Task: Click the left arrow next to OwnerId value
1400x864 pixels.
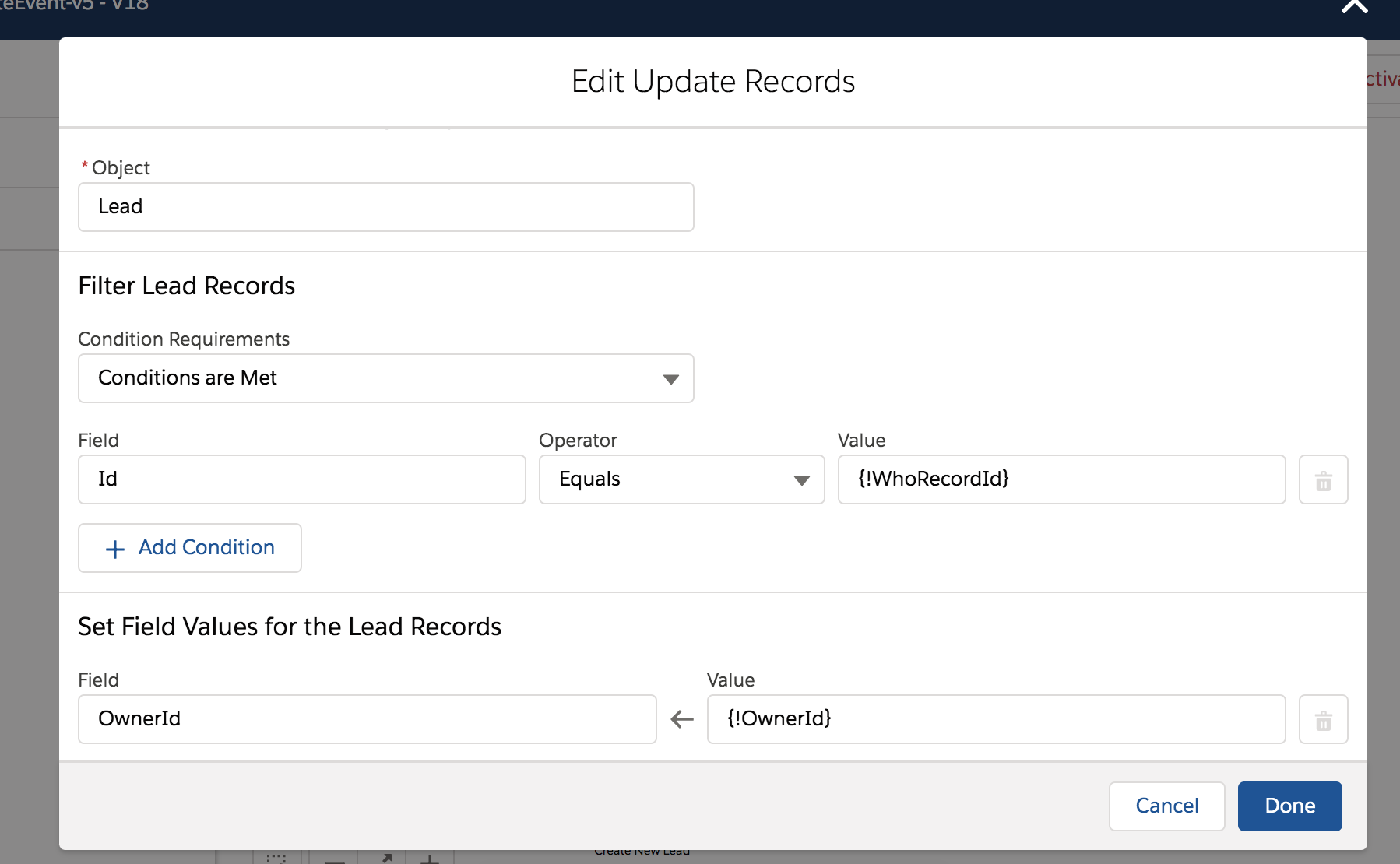Action: point(682,719)
